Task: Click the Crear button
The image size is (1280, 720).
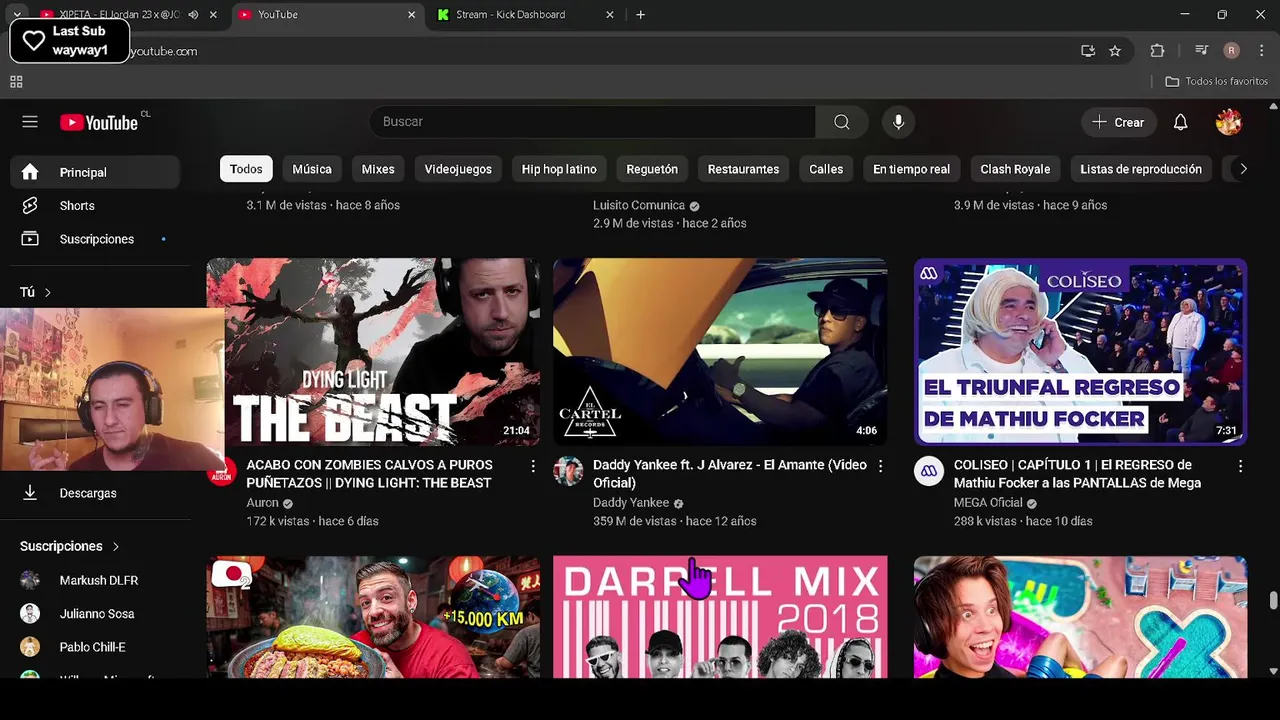Action: [1118, 122]
